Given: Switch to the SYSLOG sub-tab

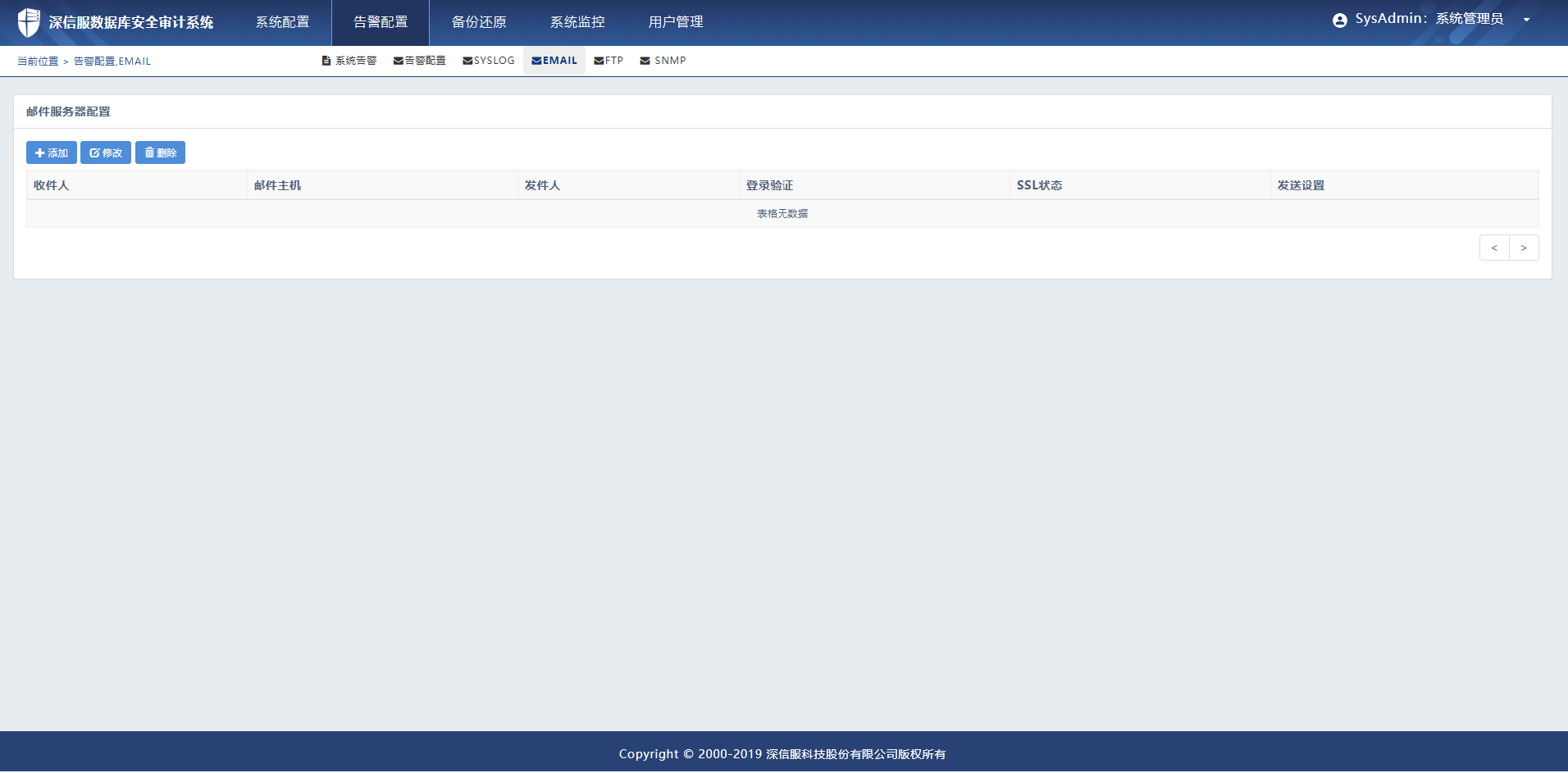Looking at the screenshot, I should (489, 61).
